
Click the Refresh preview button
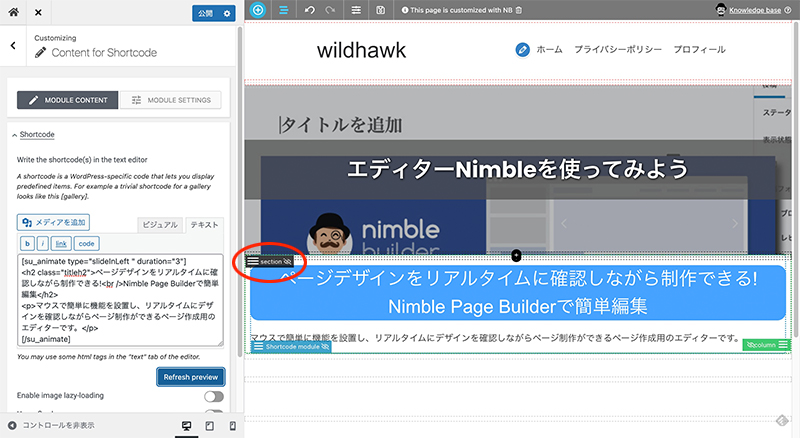click(190, 377)
